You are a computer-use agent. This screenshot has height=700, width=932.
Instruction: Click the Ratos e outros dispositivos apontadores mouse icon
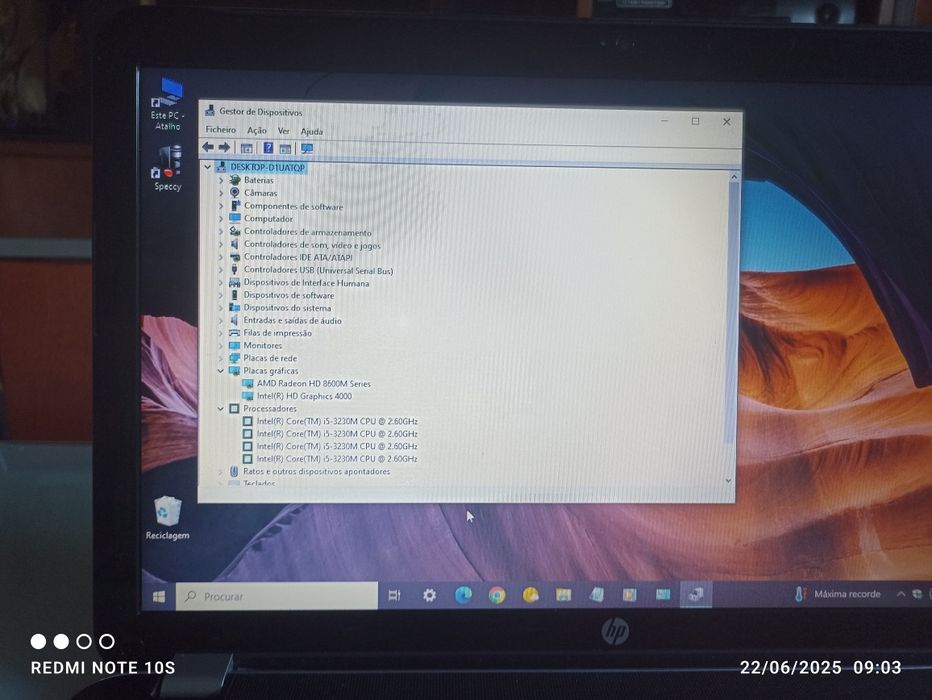[x=234, y=471]
